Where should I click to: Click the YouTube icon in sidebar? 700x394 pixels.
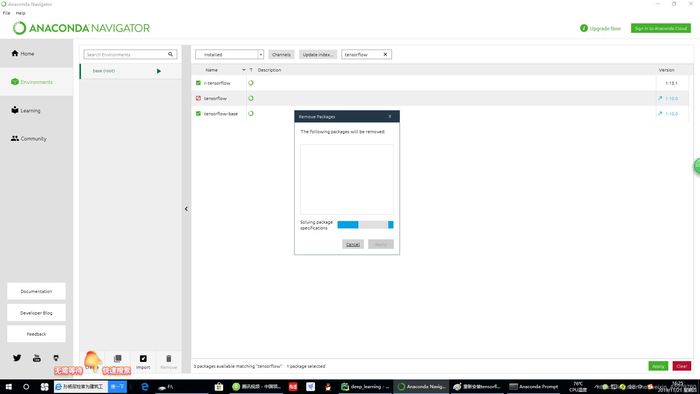pyautogui.click(x=37, y=358)
